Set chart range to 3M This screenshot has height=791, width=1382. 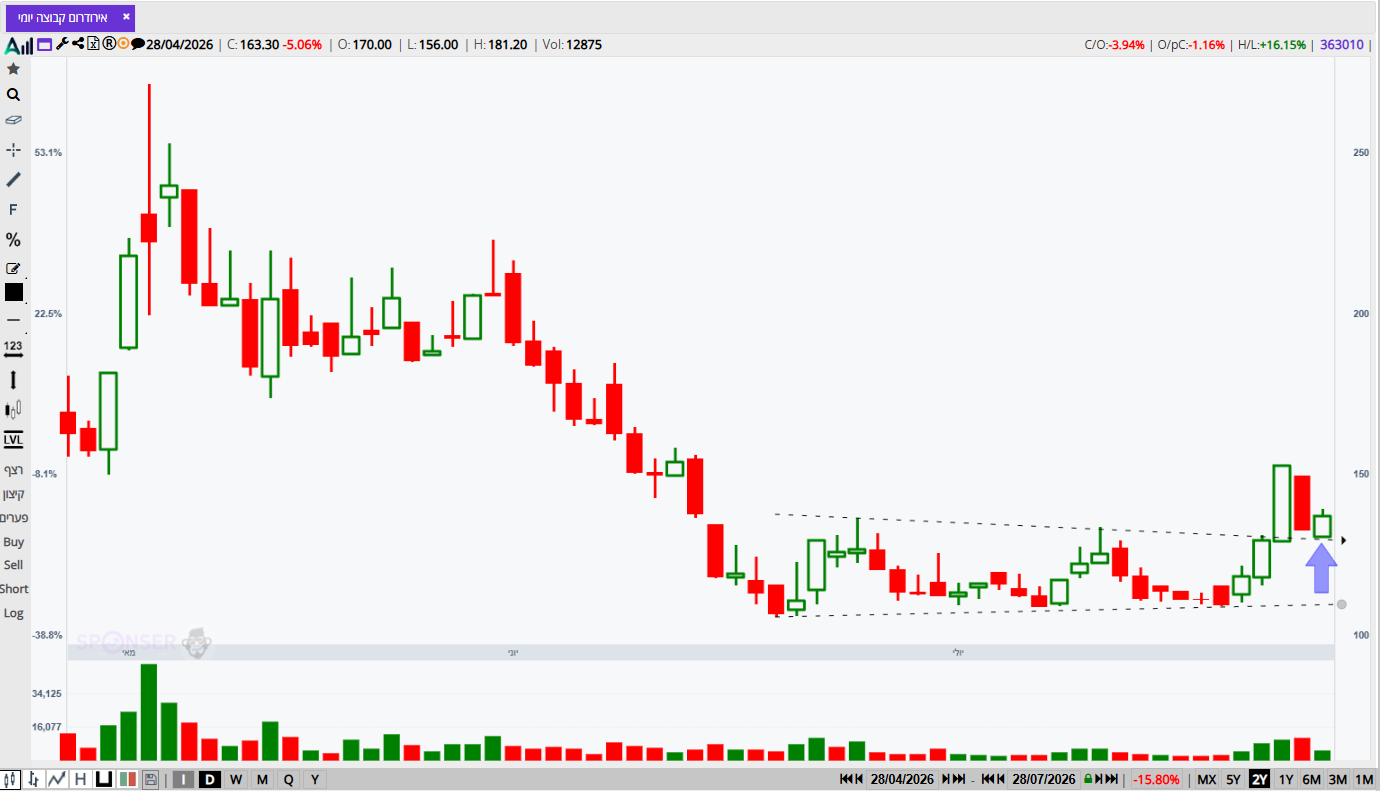1338,779
